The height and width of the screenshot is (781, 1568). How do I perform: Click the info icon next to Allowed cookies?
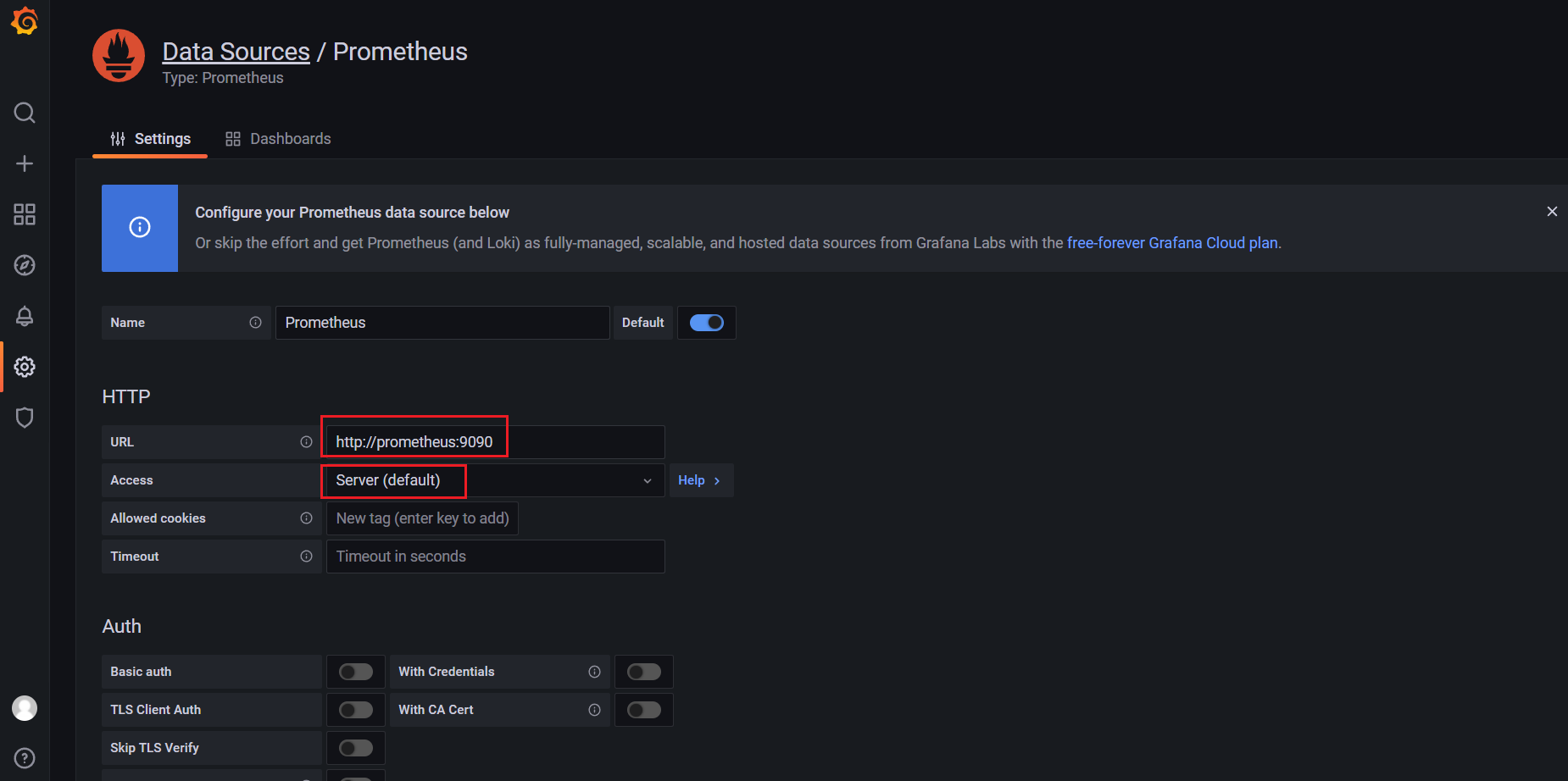point(306,518)
